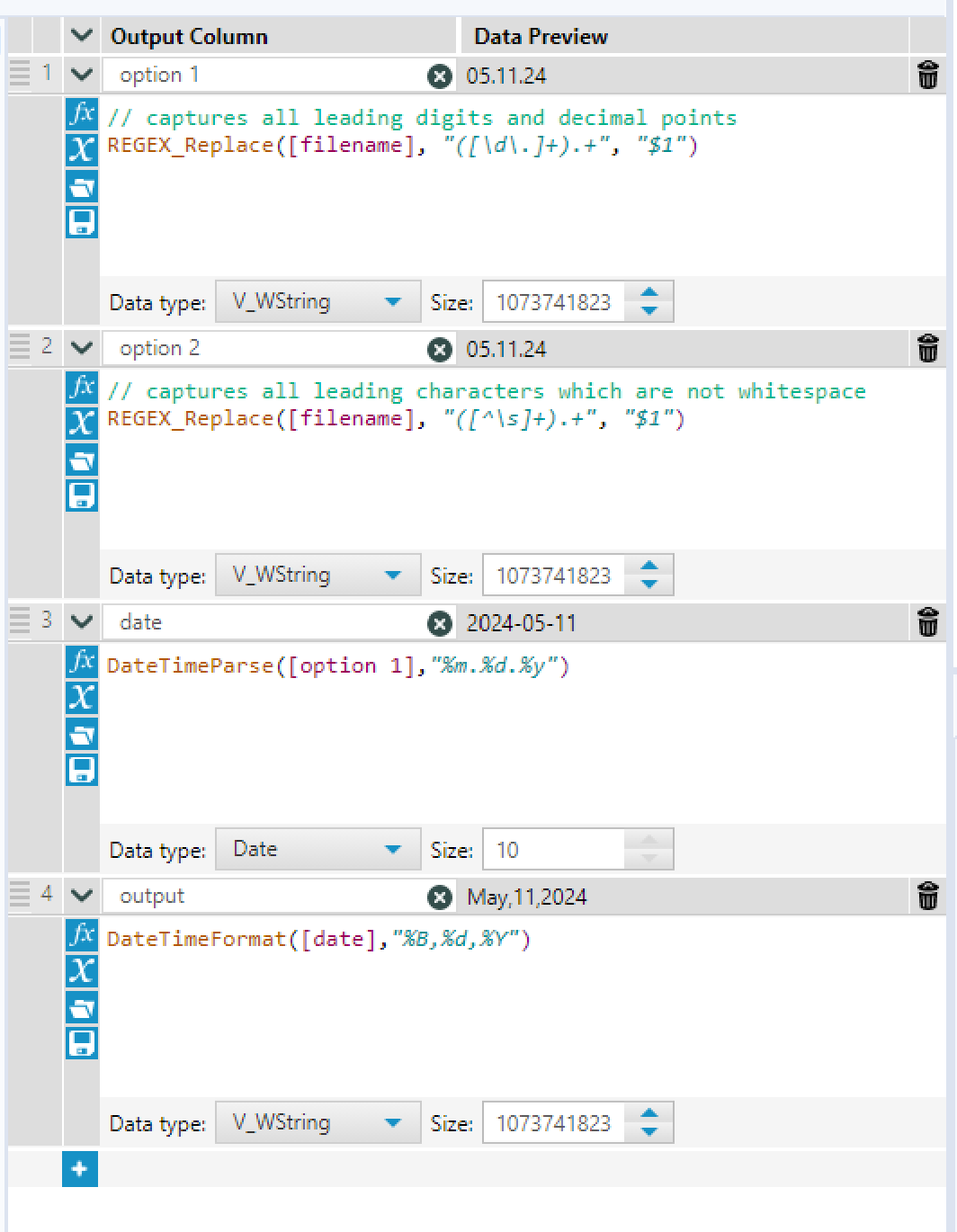The image size is (957, 1232).
Task: Open functions list for option 1 expression
Action: point(81,113)
